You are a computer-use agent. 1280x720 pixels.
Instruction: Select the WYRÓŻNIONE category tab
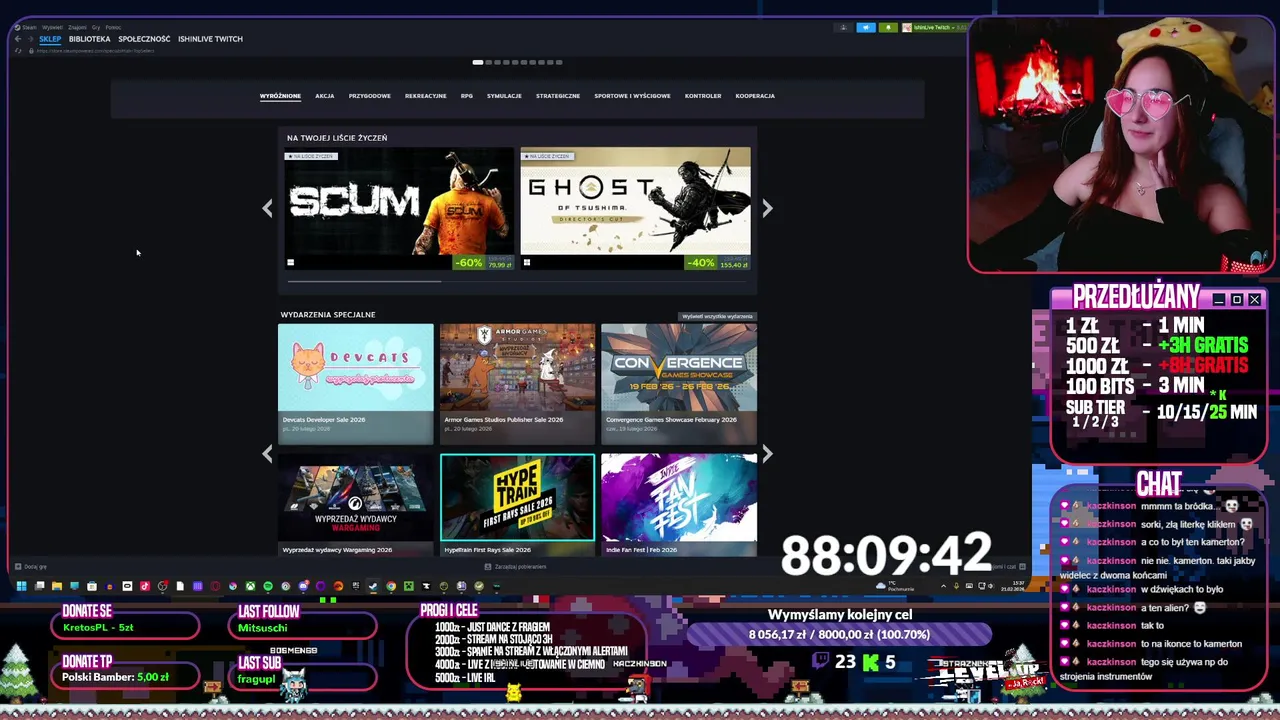(280, 96)
